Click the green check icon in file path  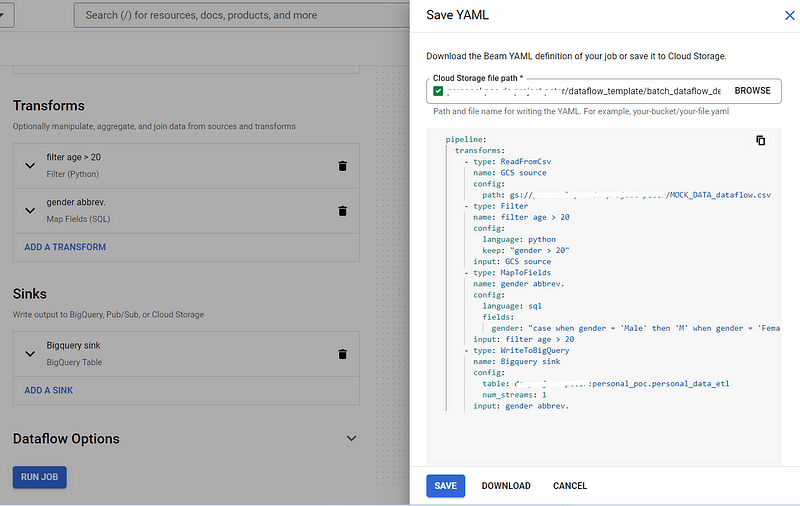[438, 91]
